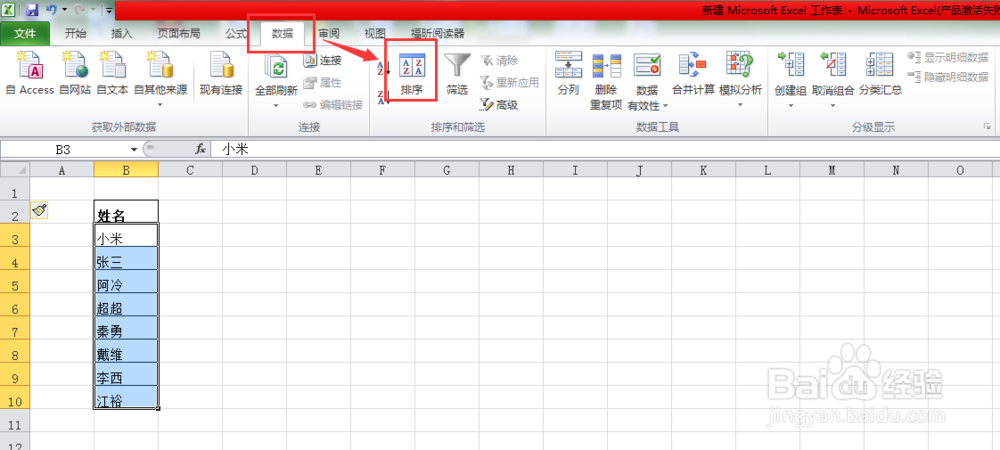Image resolution: width=1000 pixels, height=450 pixels.
Task: Undo last action in quick toolbar
Action: (52, 10)
